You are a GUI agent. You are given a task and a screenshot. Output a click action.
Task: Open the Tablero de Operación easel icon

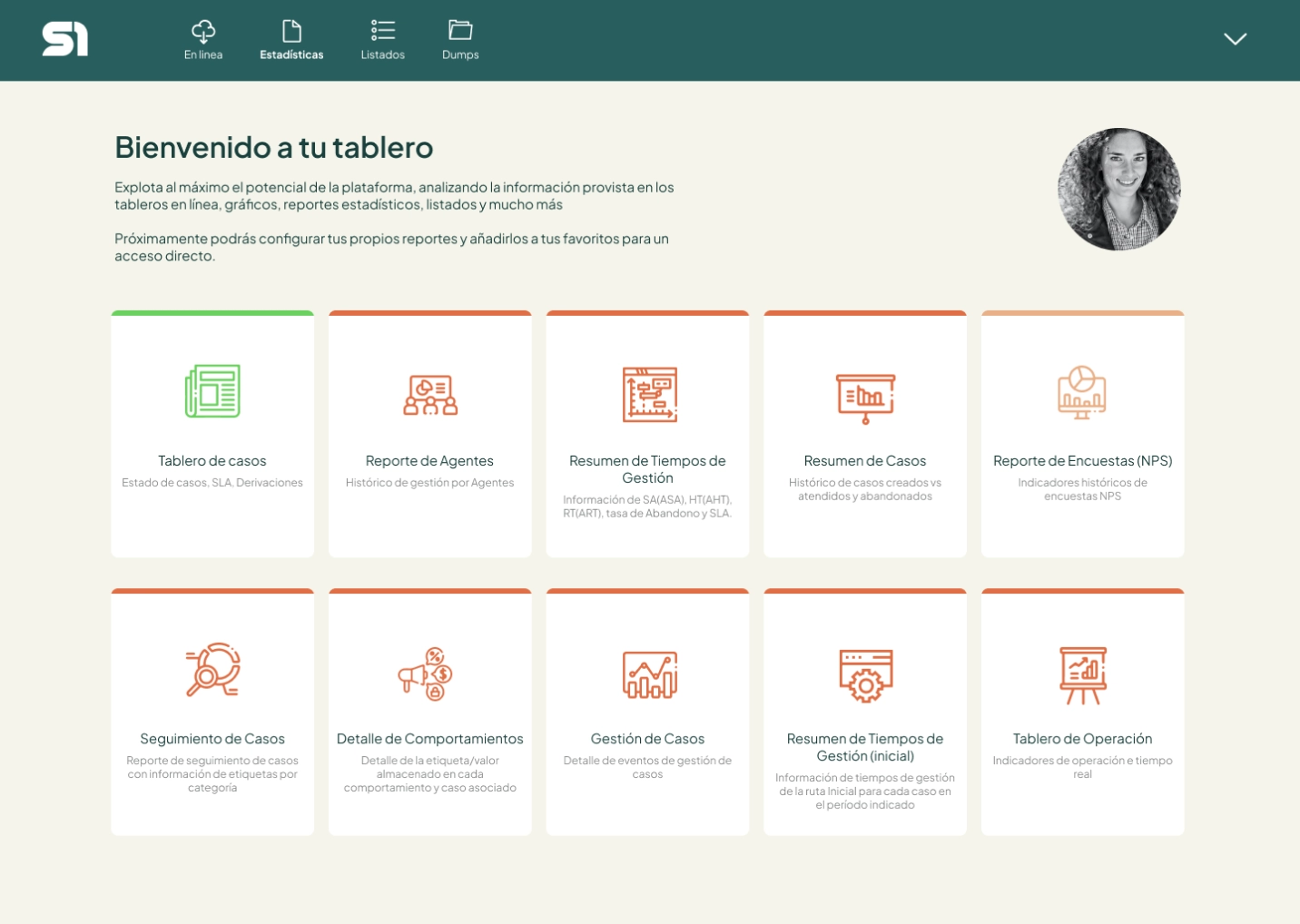1082,675
